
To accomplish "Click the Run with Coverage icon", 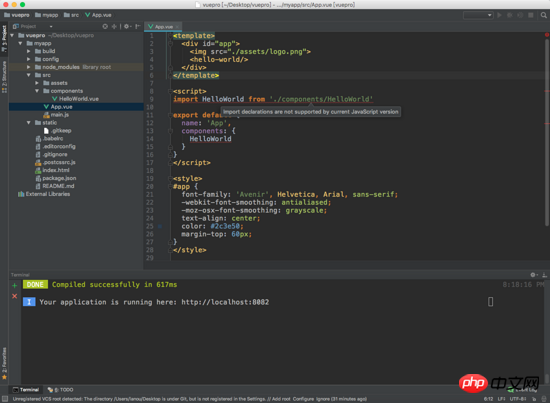I will (x=520, y=15).
